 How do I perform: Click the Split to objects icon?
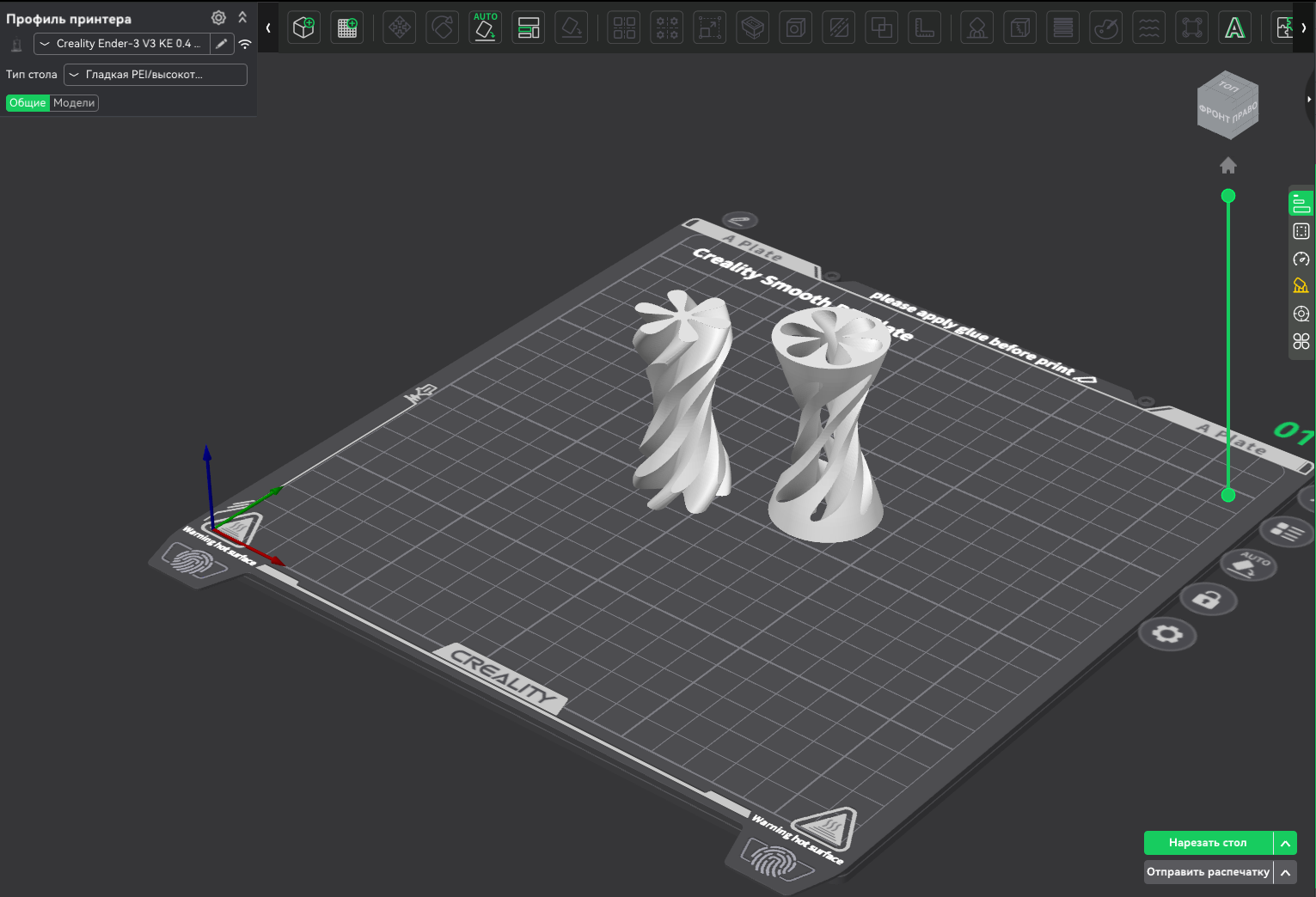click(624, 27)
